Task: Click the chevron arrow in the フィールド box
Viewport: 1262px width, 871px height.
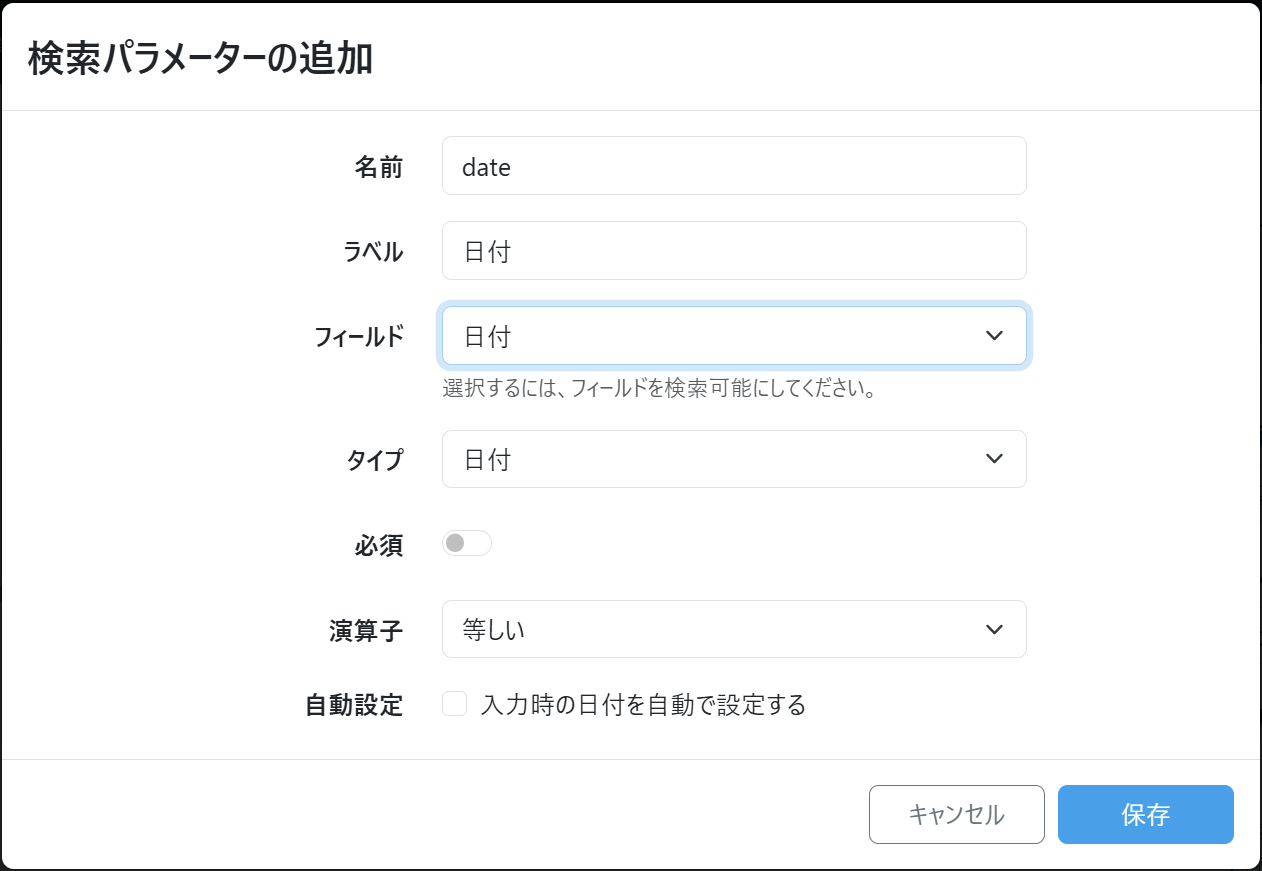Action: 993,336
